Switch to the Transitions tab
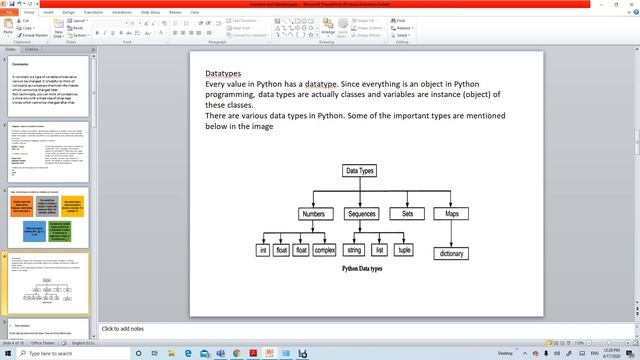This screenshot has width=640, height=360. coord(93,12)
